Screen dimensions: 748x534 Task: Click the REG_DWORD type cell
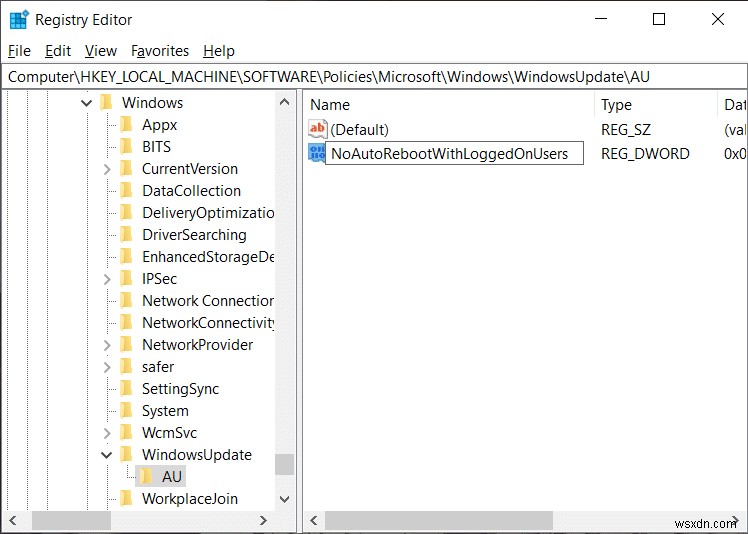pos(645,154)
